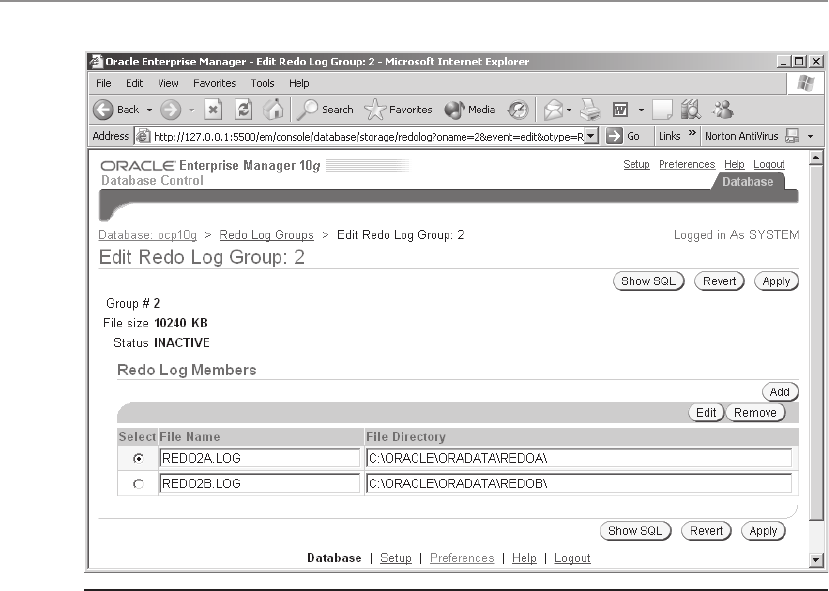Screen dimensions: 829x591
Task: Click the scrollbar down arrow
Action: point(816,559)
